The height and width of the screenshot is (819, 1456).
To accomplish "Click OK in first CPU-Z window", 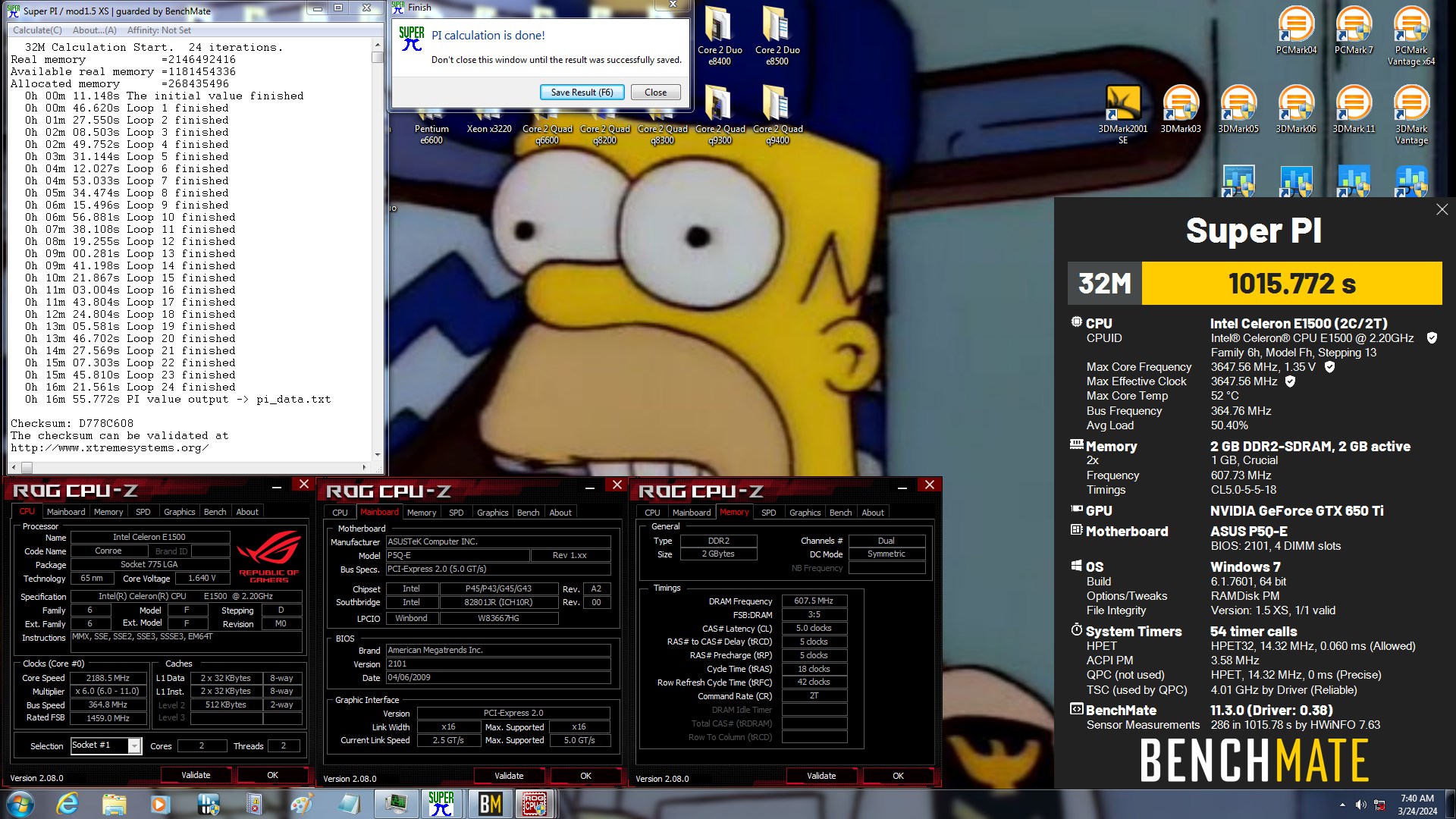I will click(x=273, y=775).
